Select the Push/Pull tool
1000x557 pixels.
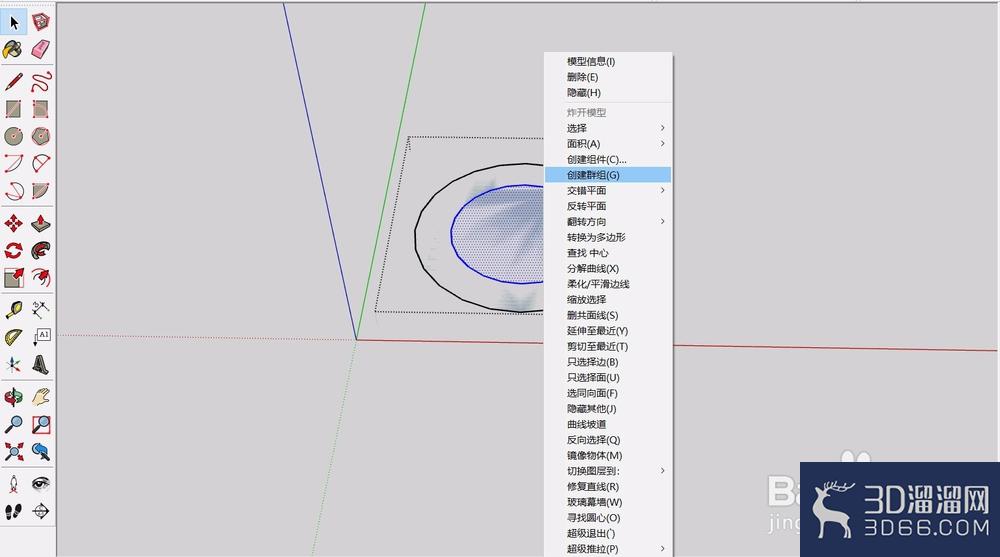click(x=41, y=223)
